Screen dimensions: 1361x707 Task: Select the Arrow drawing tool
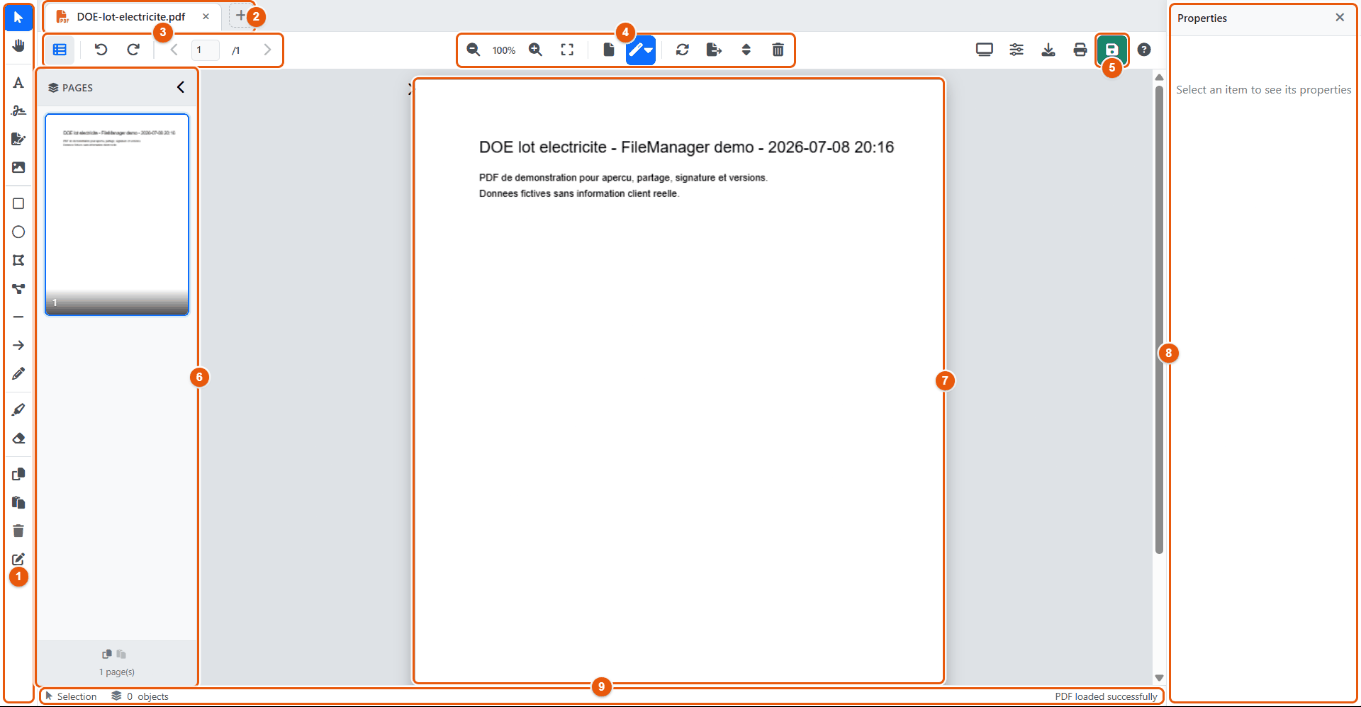click(18, 345)
